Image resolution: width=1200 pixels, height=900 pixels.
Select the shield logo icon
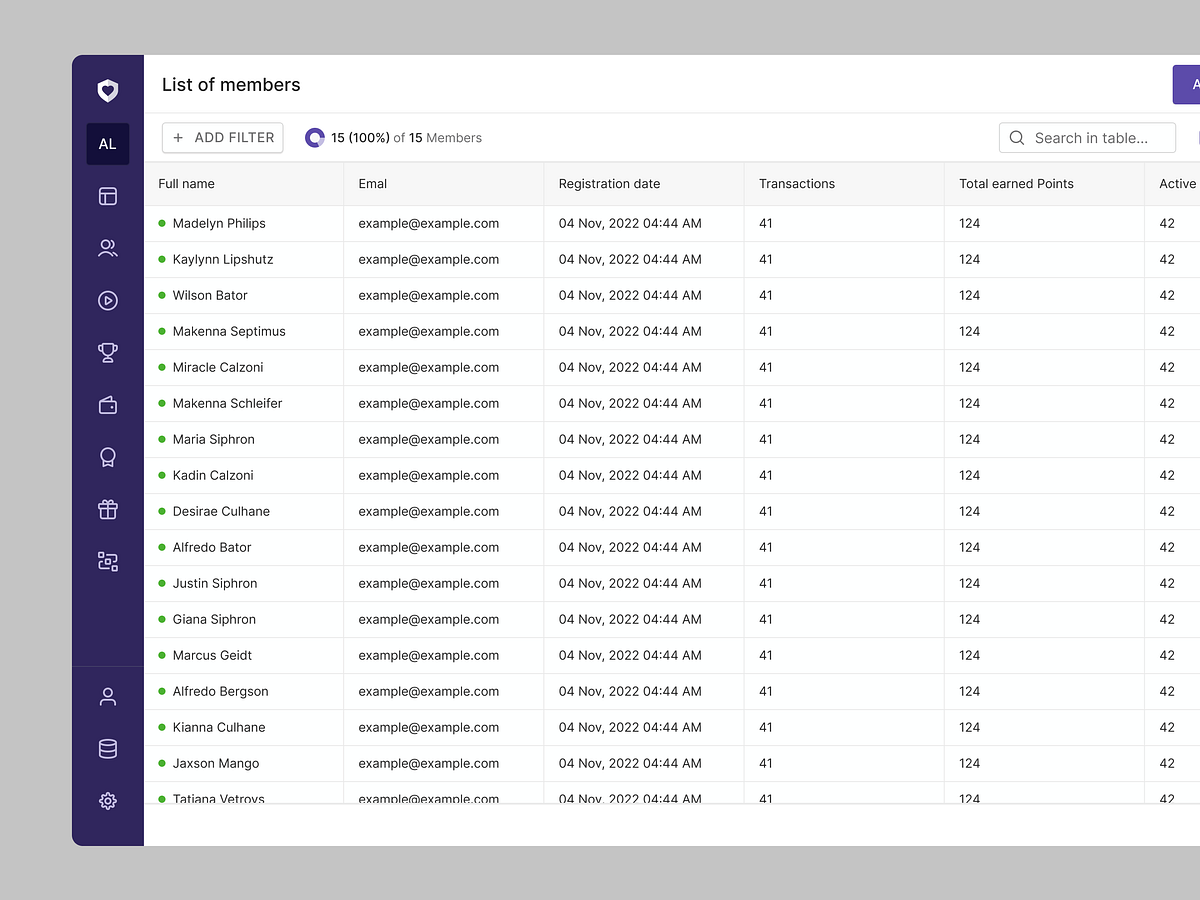(x=107, y=90)
